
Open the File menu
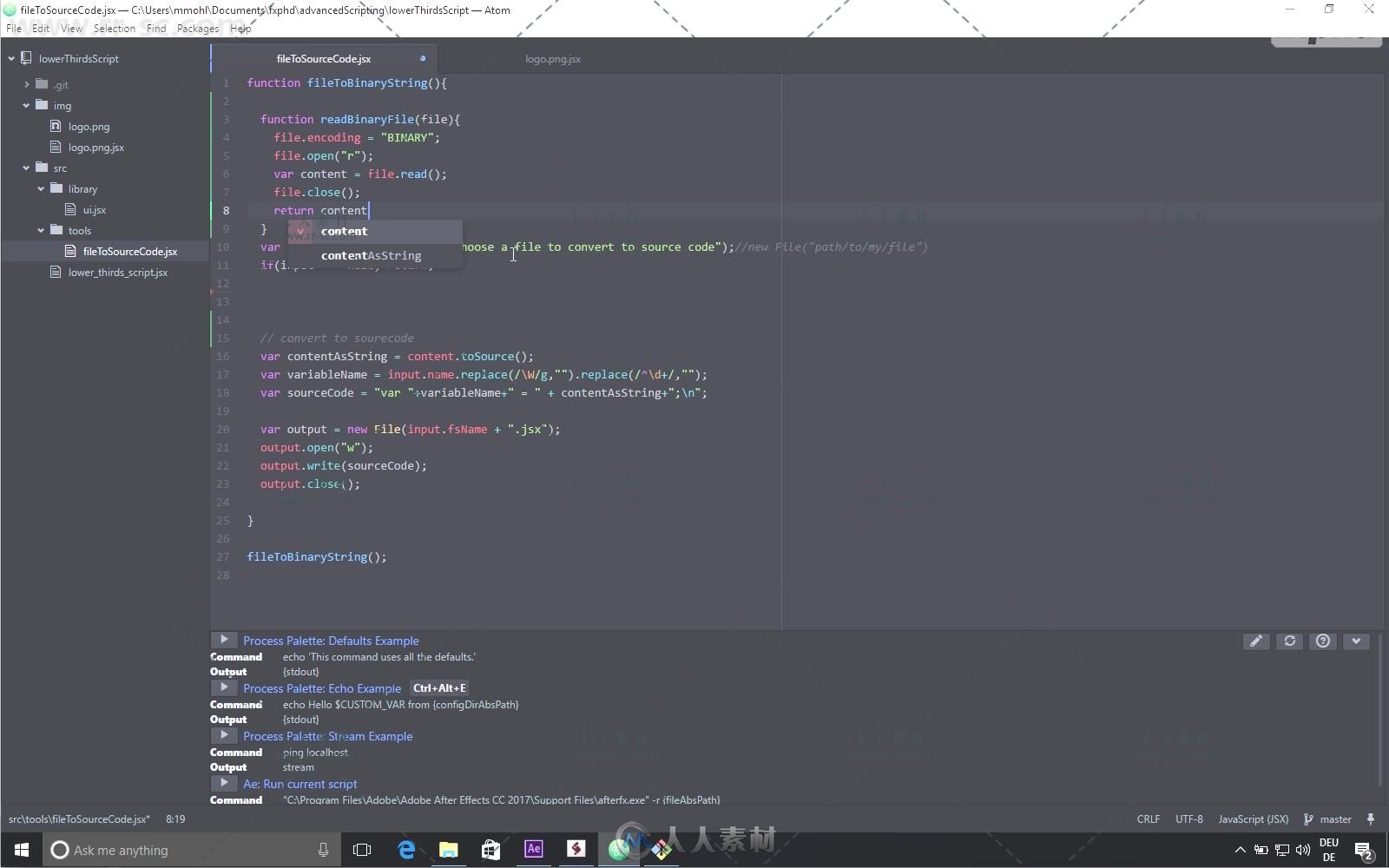[x=14, y=28]
